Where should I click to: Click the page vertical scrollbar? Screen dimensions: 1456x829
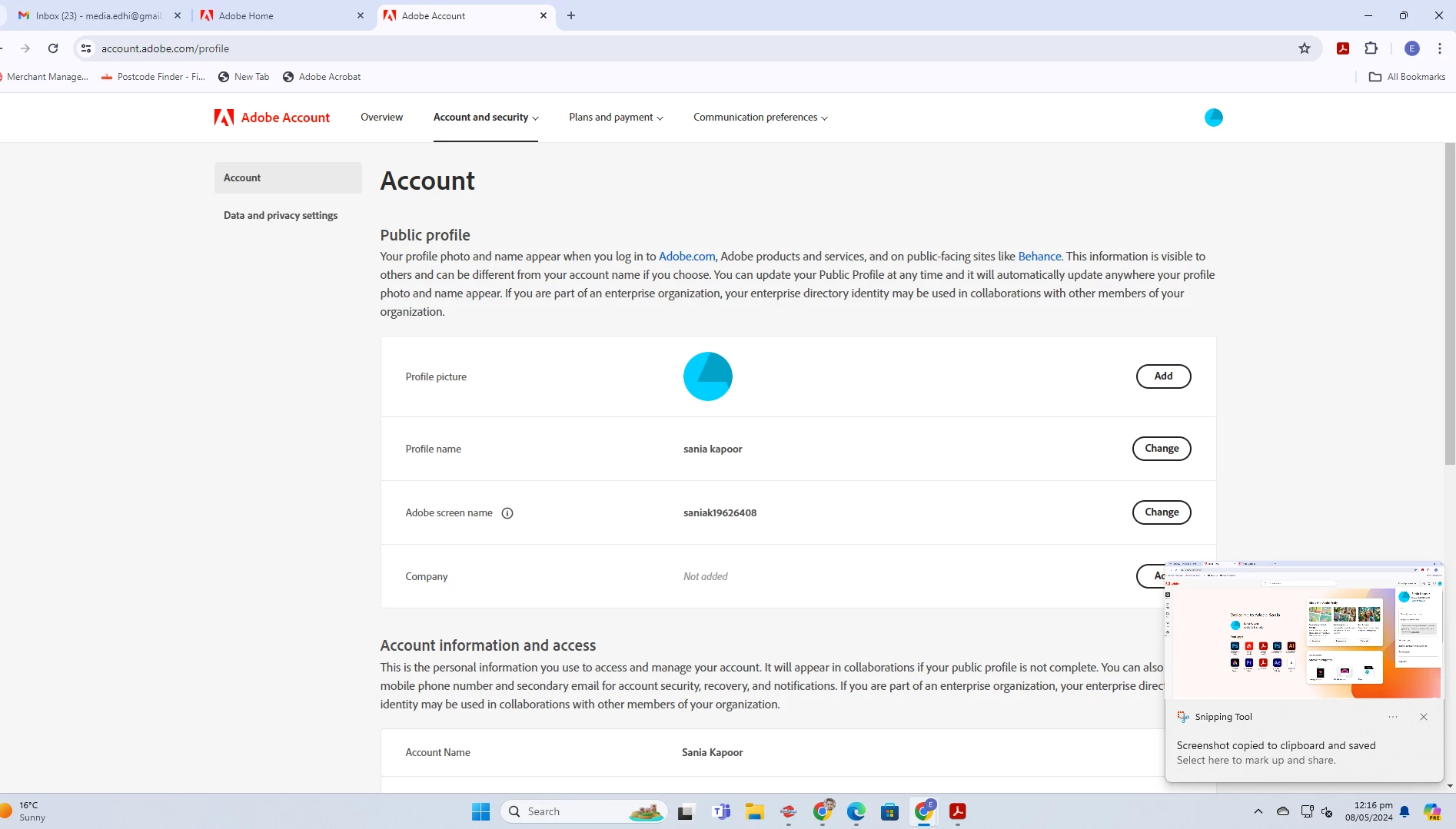pos(1450,304)
